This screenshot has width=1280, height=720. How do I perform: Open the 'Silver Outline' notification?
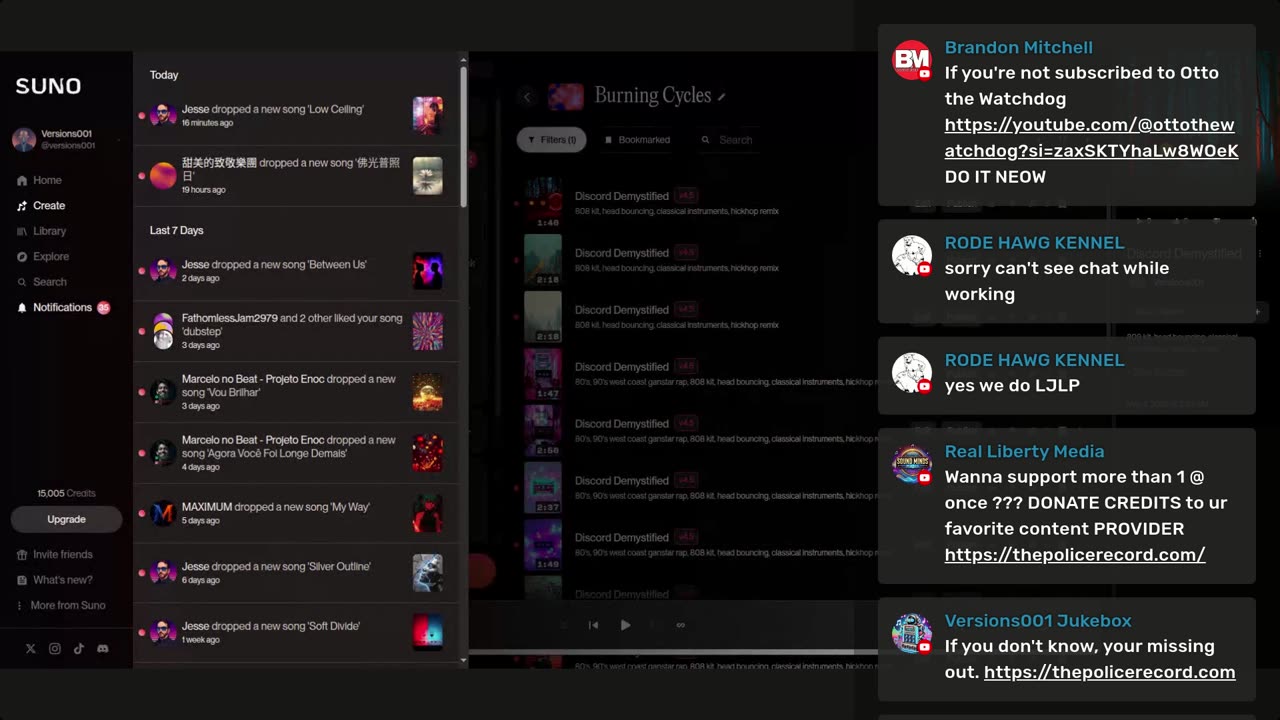[296, 573]
